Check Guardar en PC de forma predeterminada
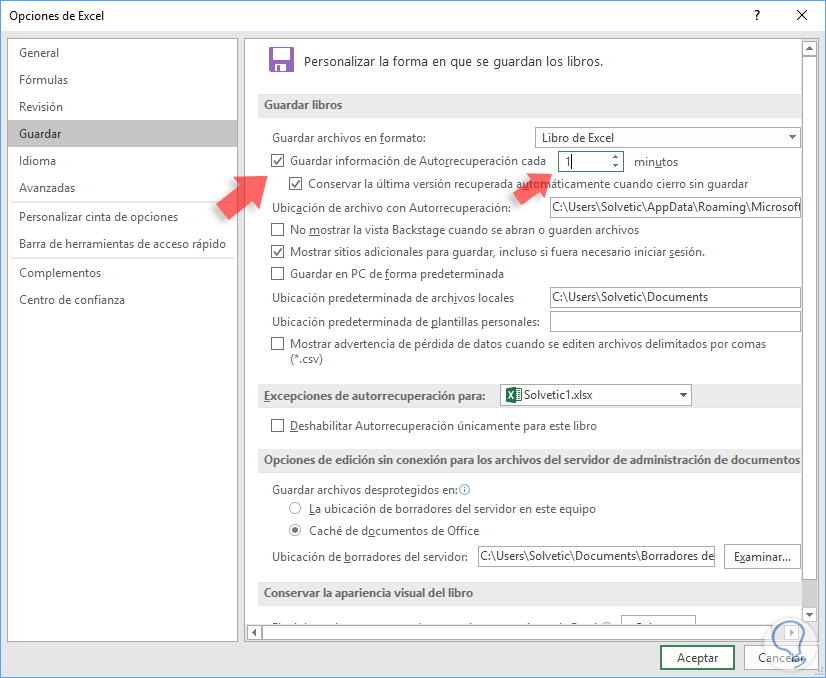The height and width of the screenshot is (678, 826). click(x=278, y=274)
